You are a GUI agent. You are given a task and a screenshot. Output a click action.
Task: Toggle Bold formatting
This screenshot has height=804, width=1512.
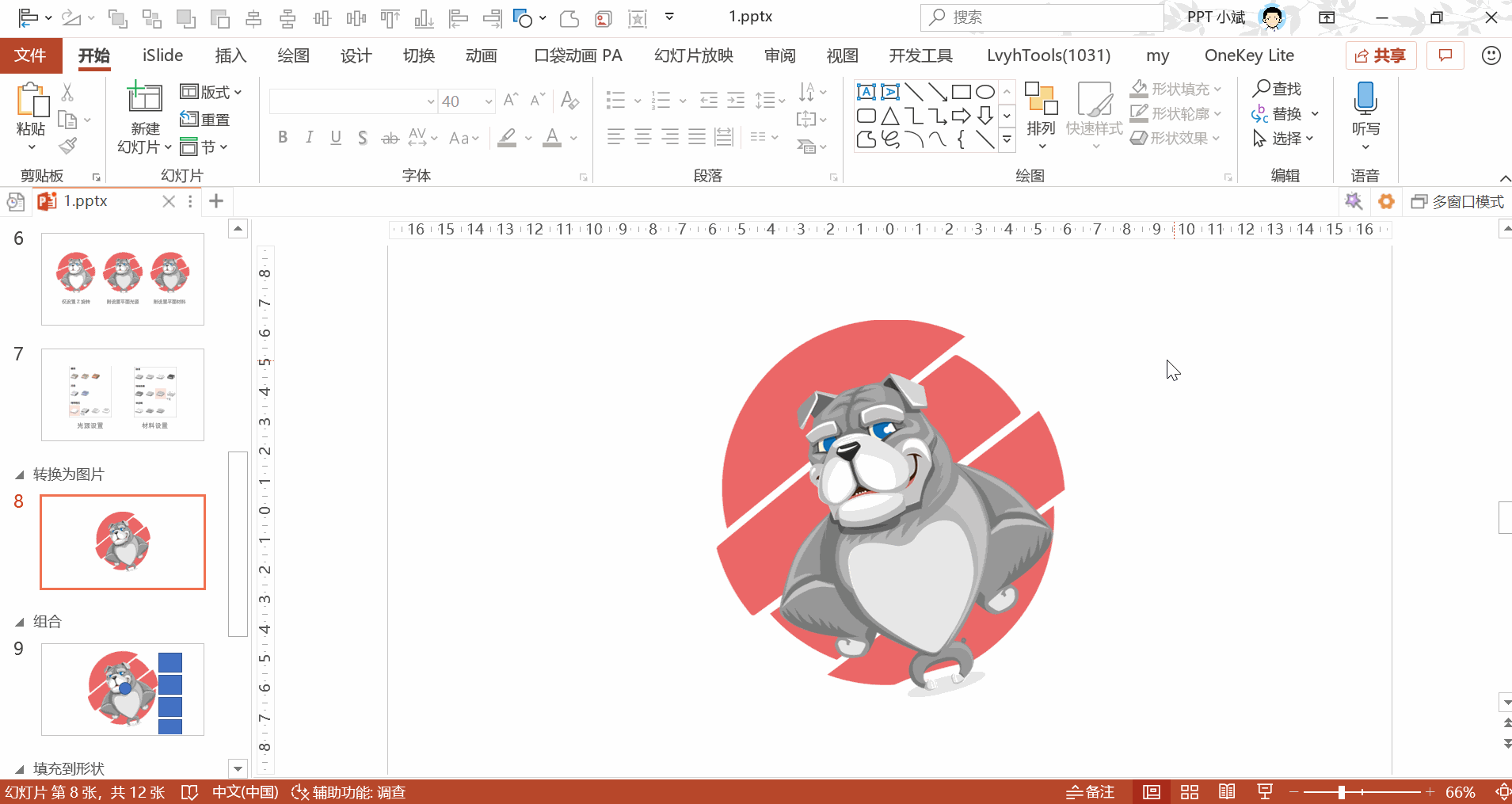[x=283, y=138]
